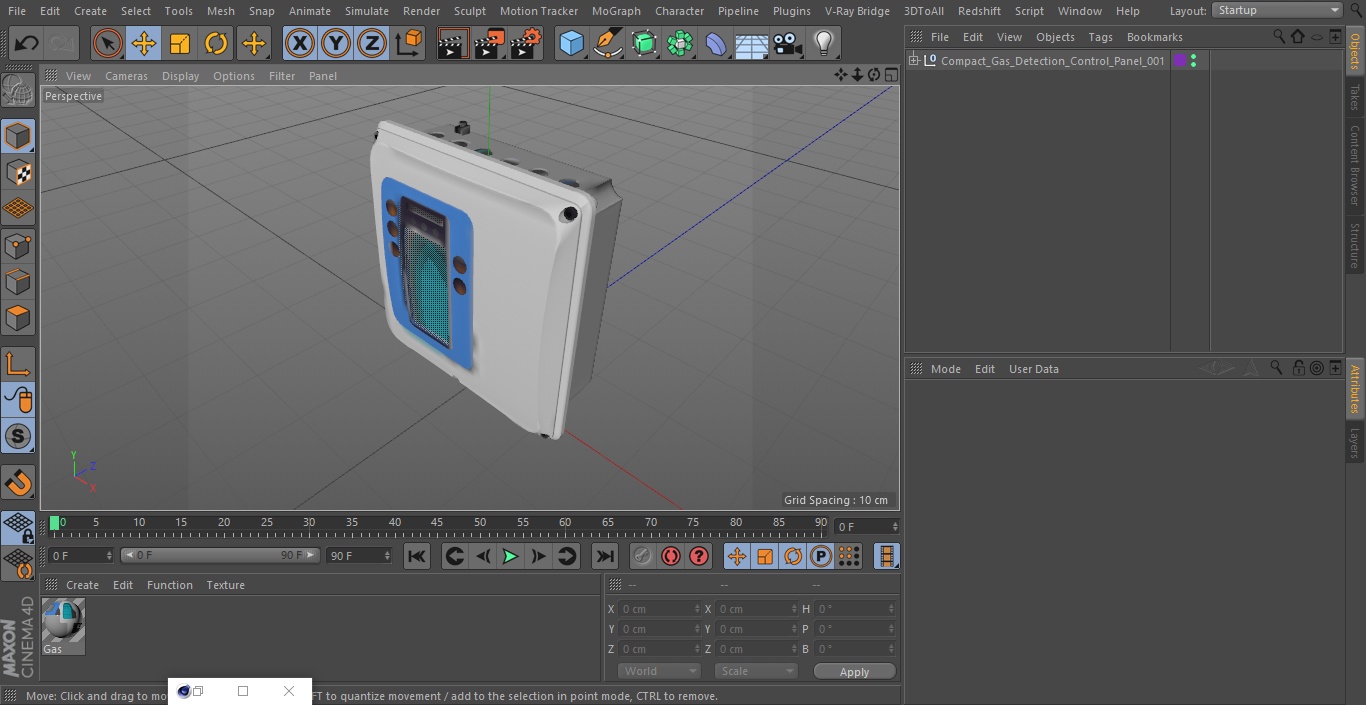1366x705 pixels.
Task: Click the X position input field
Action: (659, 609)
